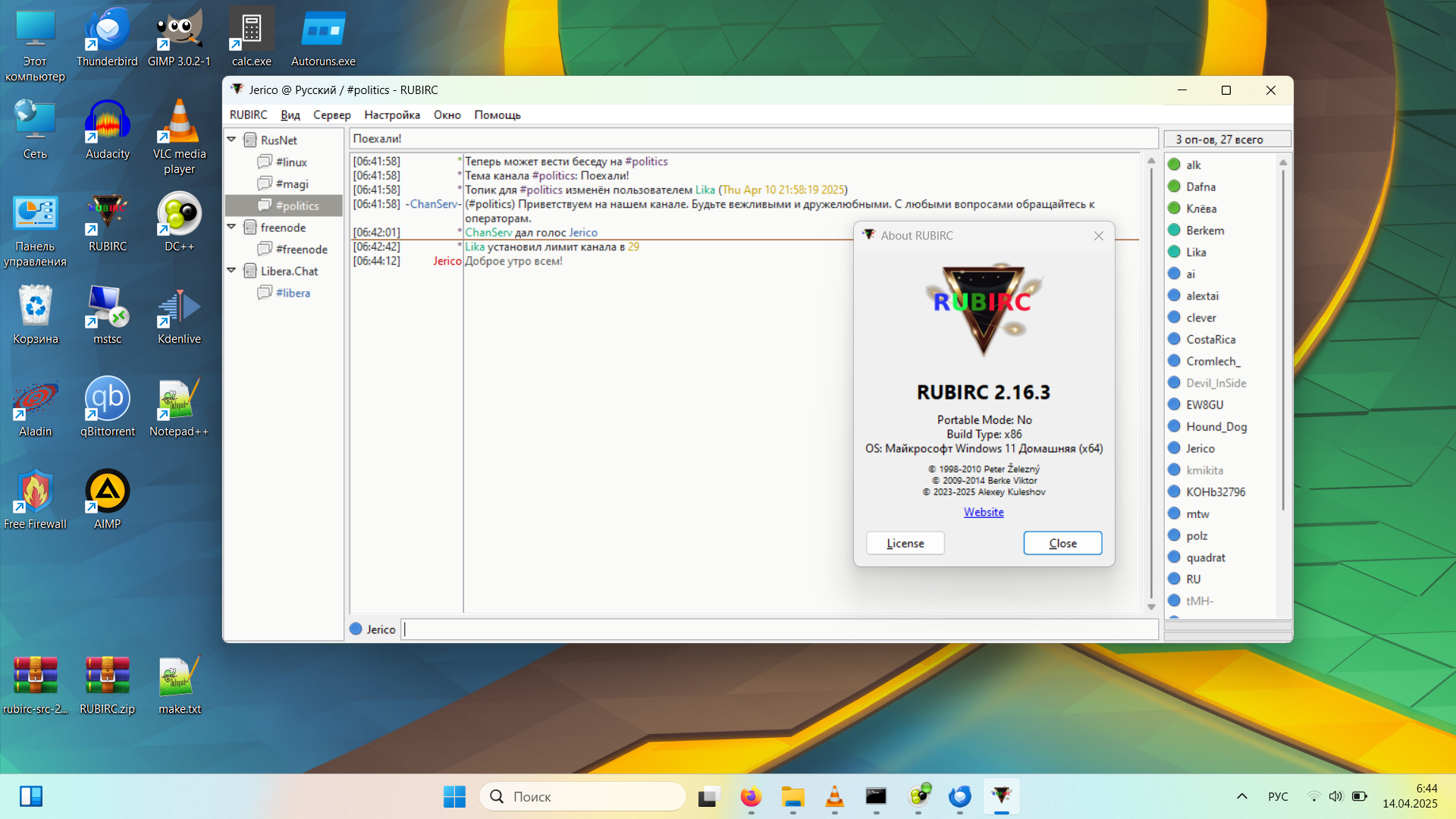
Task: Open the Thunderbird desktop shortcut
Action: (x=107, y=38)
